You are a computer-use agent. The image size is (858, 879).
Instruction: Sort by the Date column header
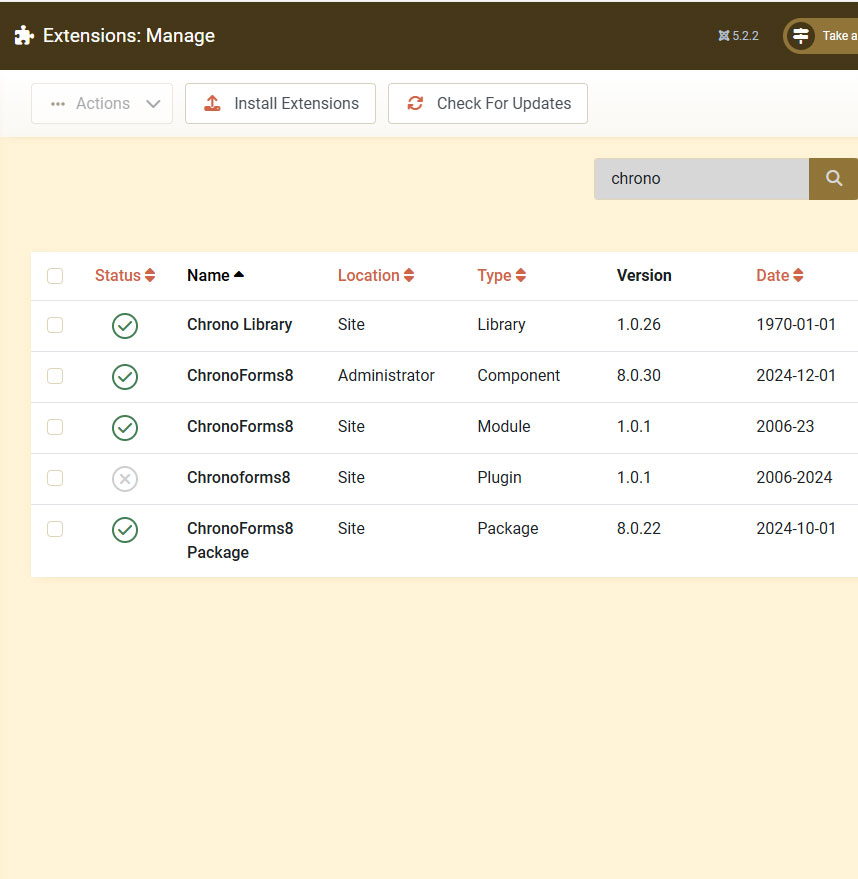click(x=779, y=276)
